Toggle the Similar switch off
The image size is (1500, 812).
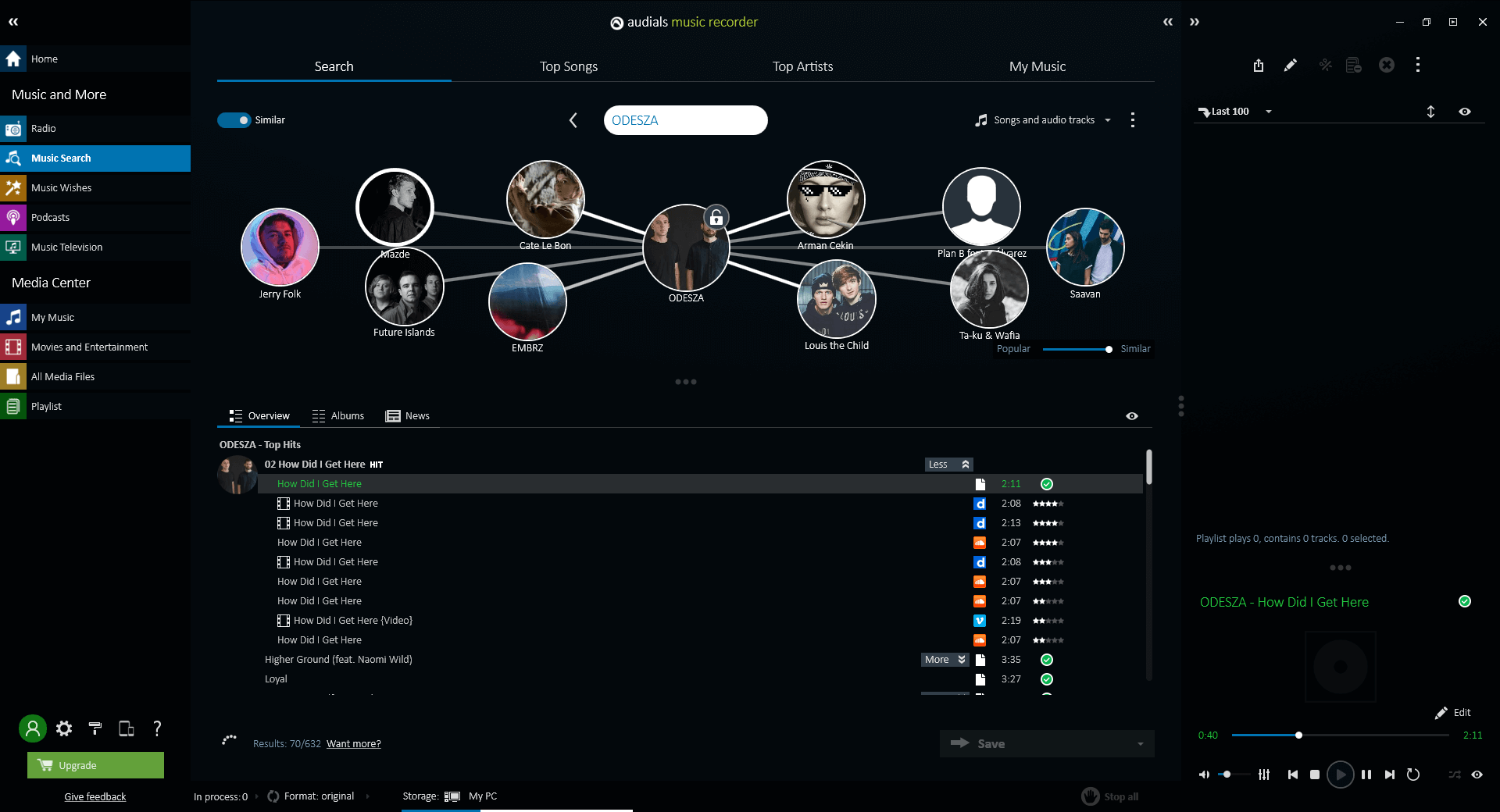(x=234, y=120)
